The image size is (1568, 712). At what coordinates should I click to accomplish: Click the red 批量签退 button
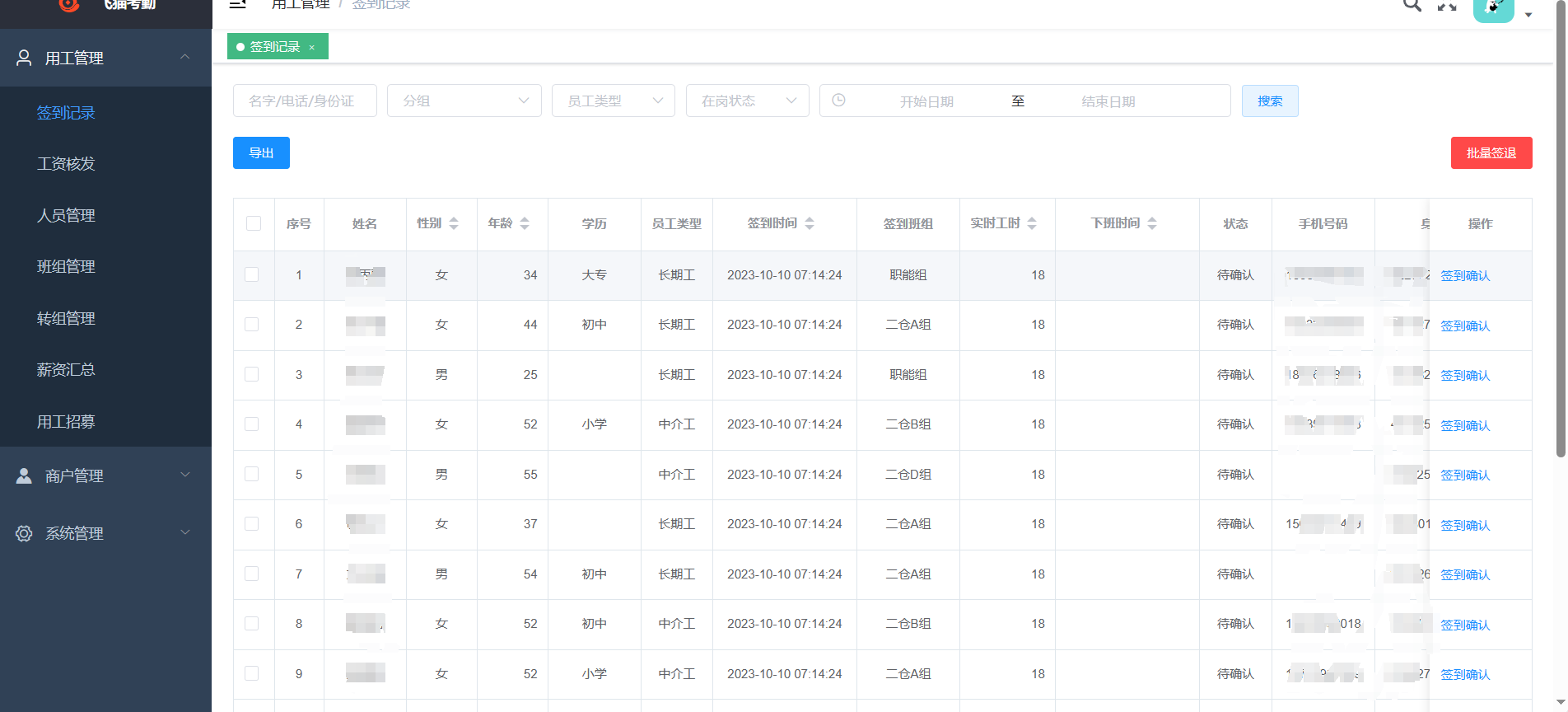point(1491,152)
